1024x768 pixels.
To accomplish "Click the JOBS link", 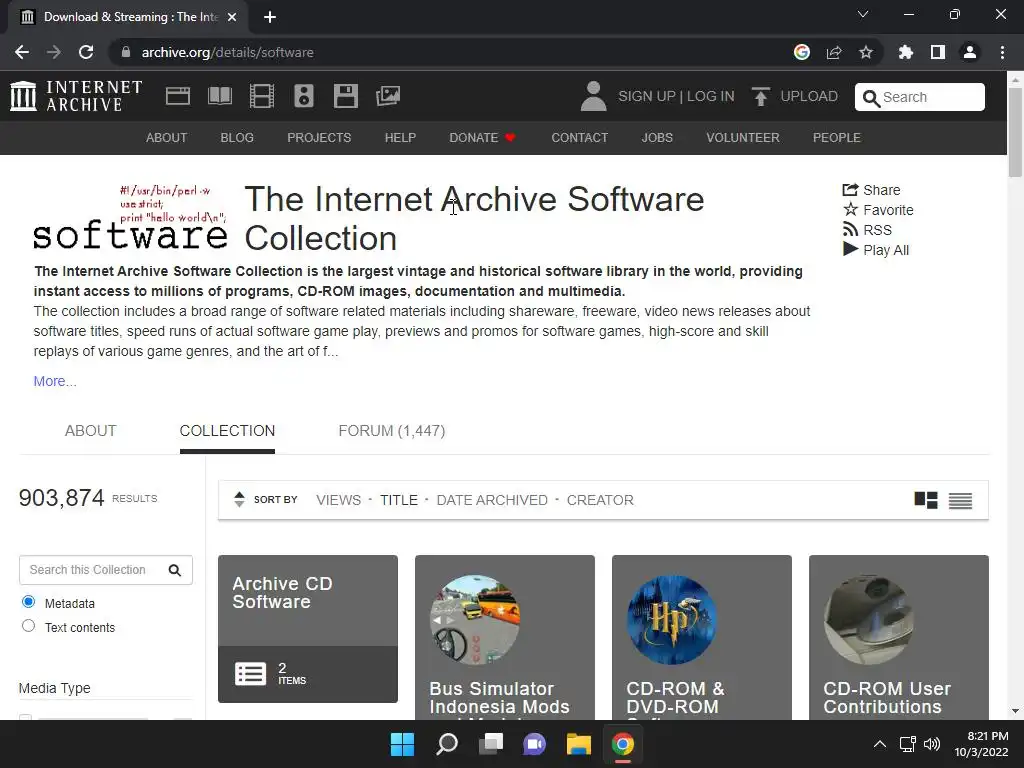I will tap(657, 138).
